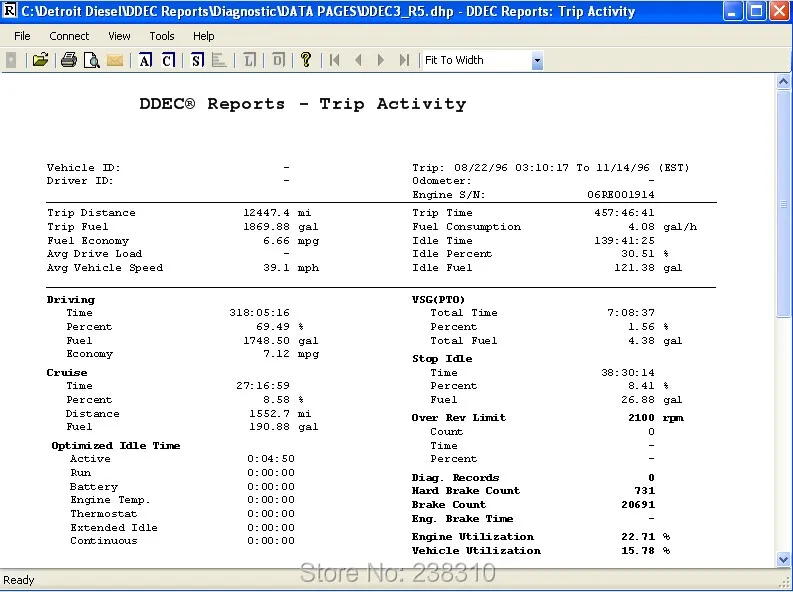Image resolution: width=793 pixels, height=592 pixels.
Task: Click the VSG Total Time value '7:08:37'
Action: [x=631, y=313]
